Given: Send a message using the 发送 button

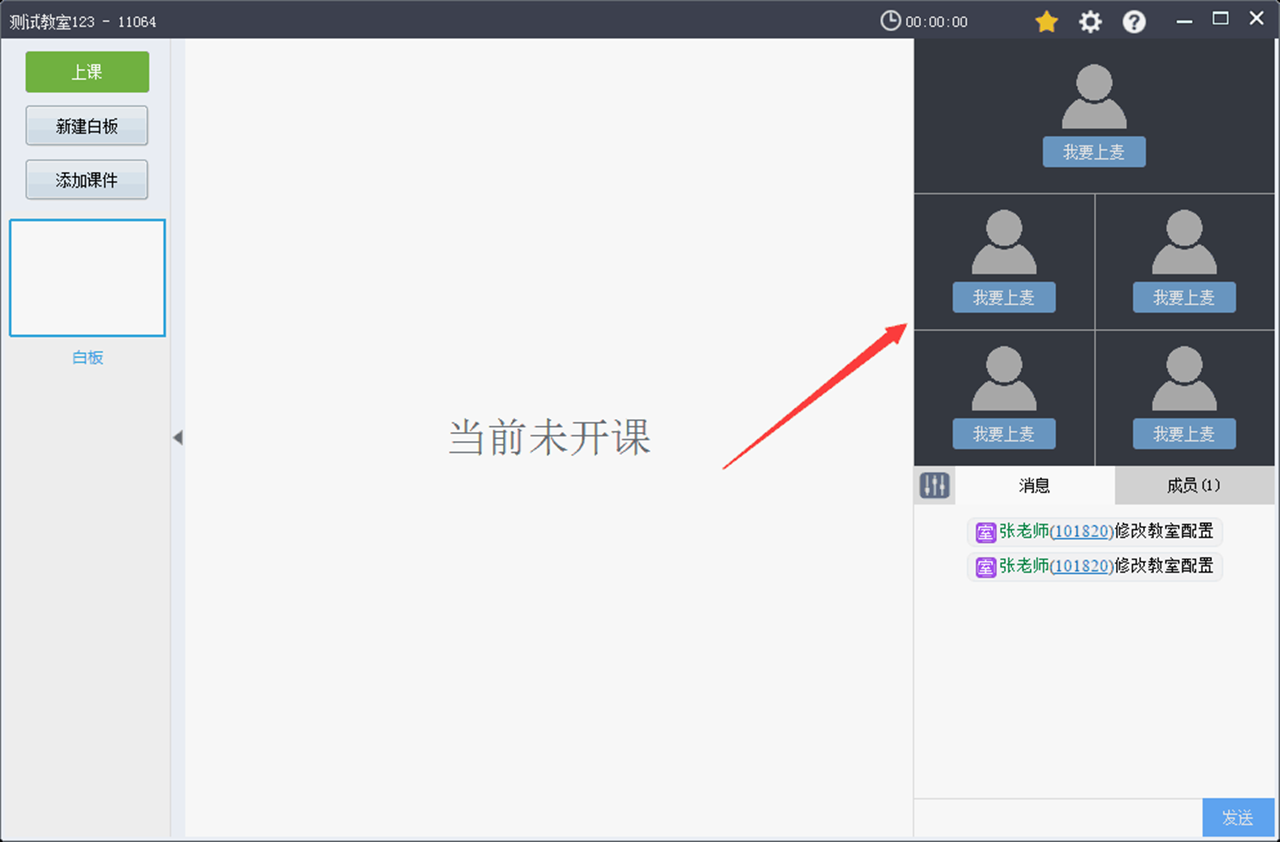Looking at the screenshot, I should point(1238,817).
